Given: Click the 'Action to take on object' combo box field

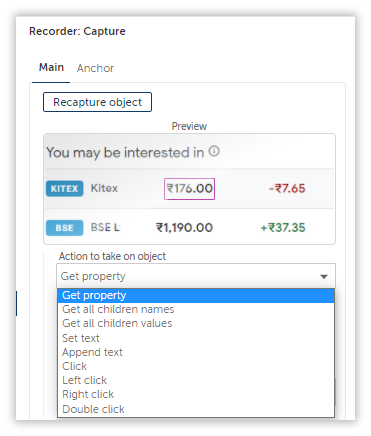Looking at the screenshot, I should (x=196, y=276).
